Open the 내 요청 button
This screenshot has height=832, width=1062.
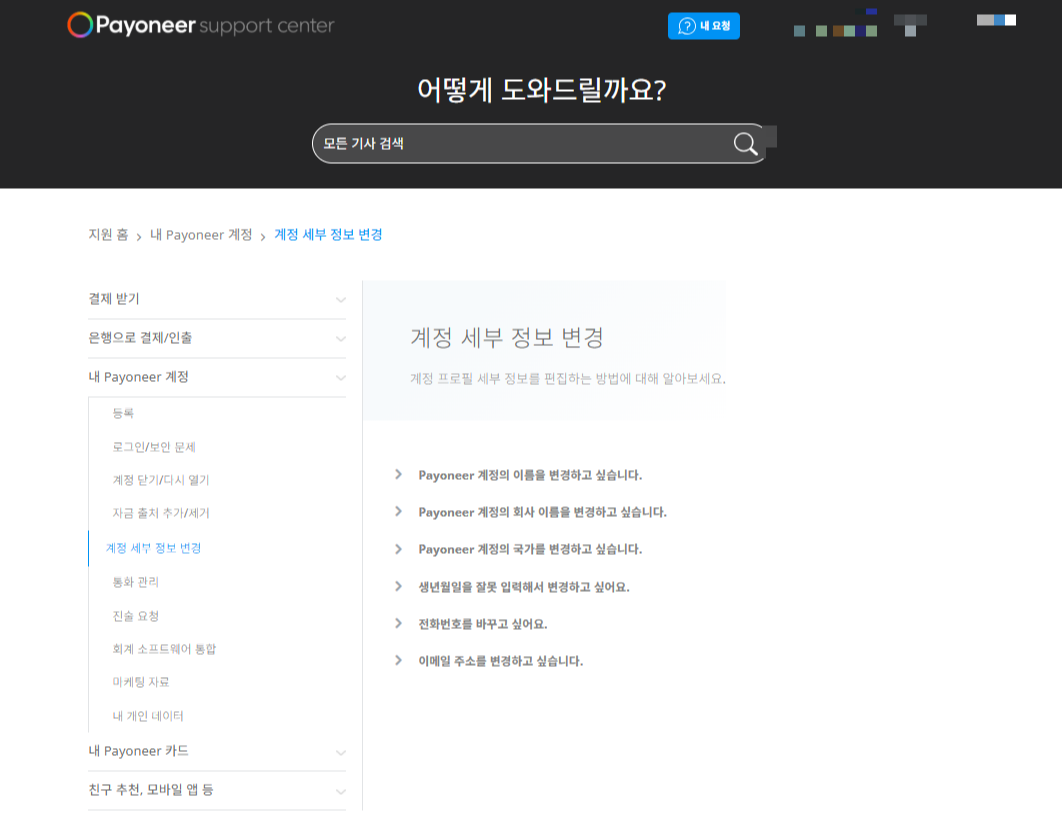[x=704, y=26]
